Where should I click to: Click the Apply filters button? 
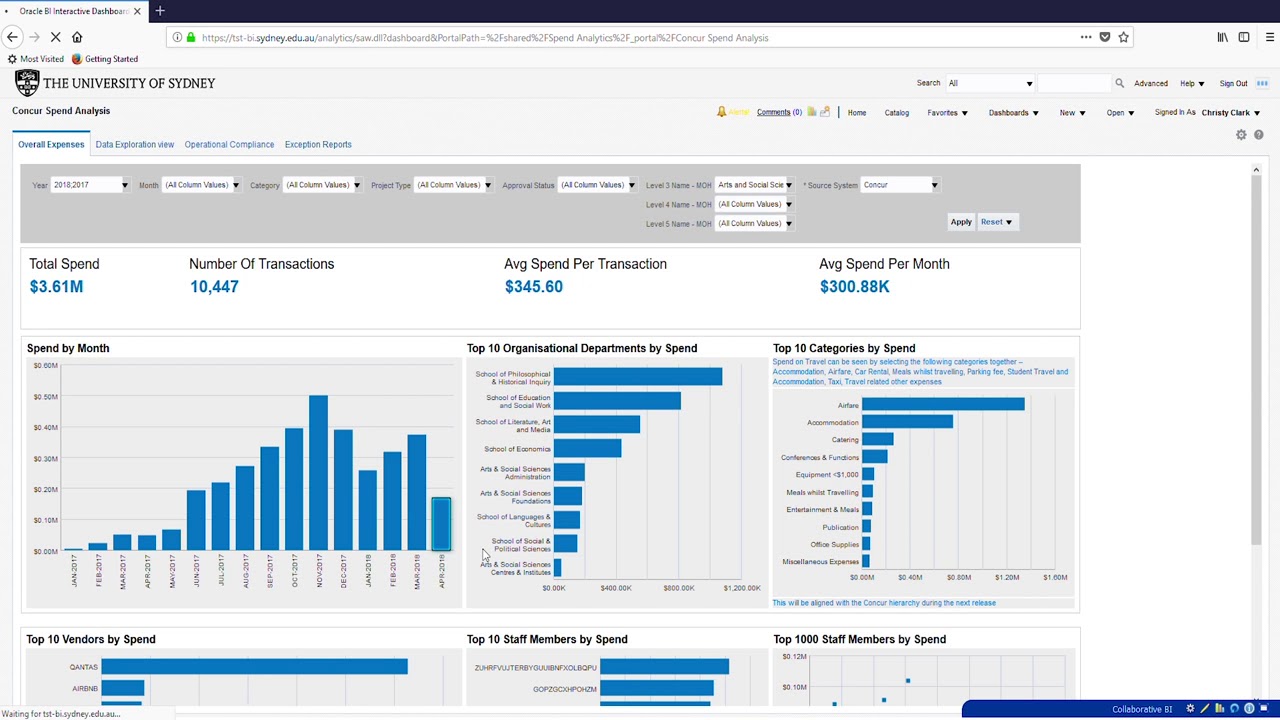pyautogui.click(x=961, y=222)
